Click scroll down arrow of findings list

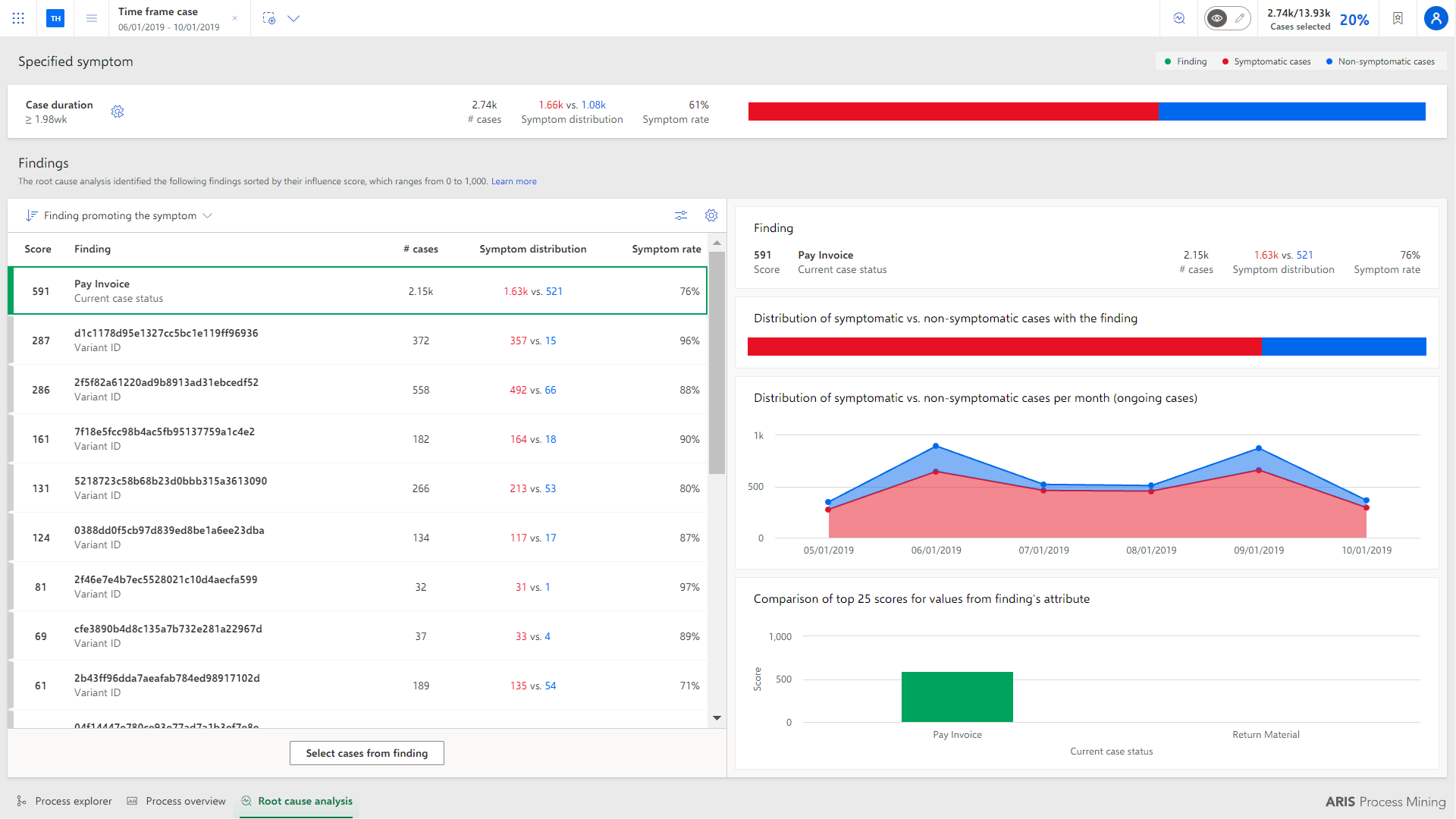coord(717,718)
